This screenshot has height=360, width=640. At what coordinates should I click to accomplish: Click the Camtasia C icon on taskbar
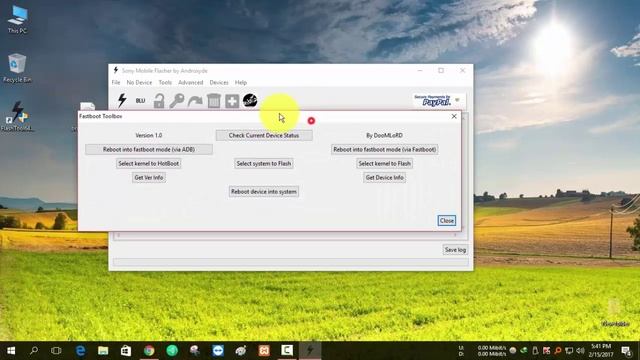(x=287, y=351)
